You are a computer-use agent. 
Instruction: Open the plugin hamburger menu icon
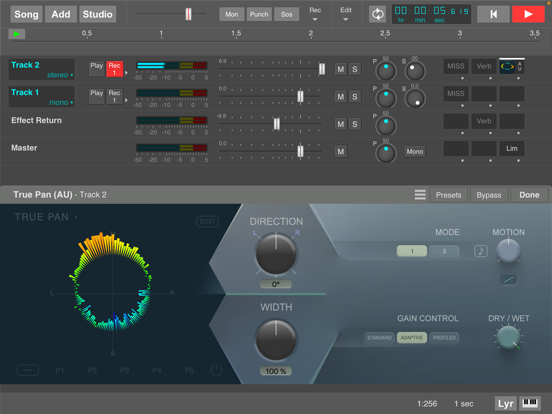click(420, 195)
